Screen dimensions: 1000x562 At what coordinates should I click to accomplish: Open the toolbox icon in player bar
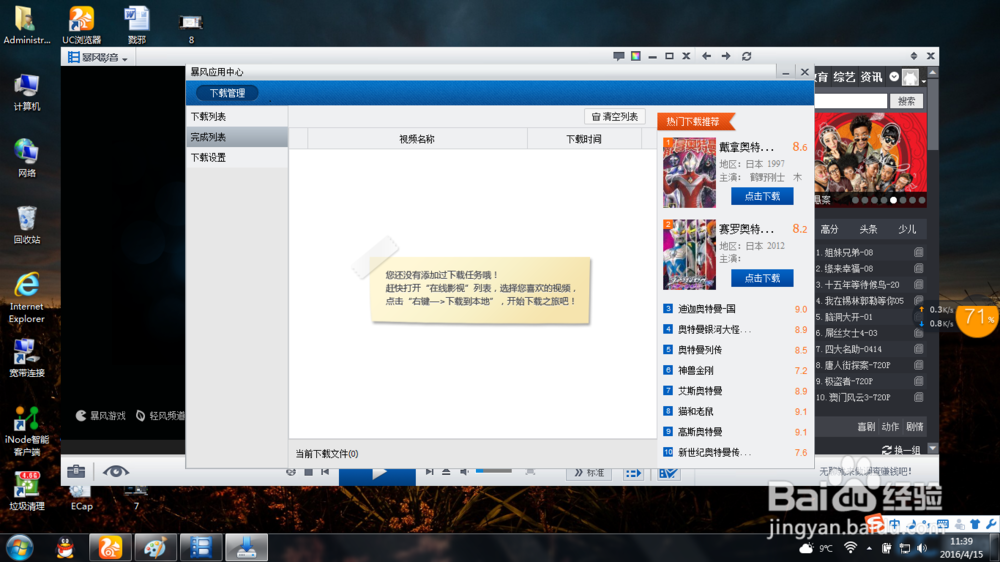tap(76, 471)
